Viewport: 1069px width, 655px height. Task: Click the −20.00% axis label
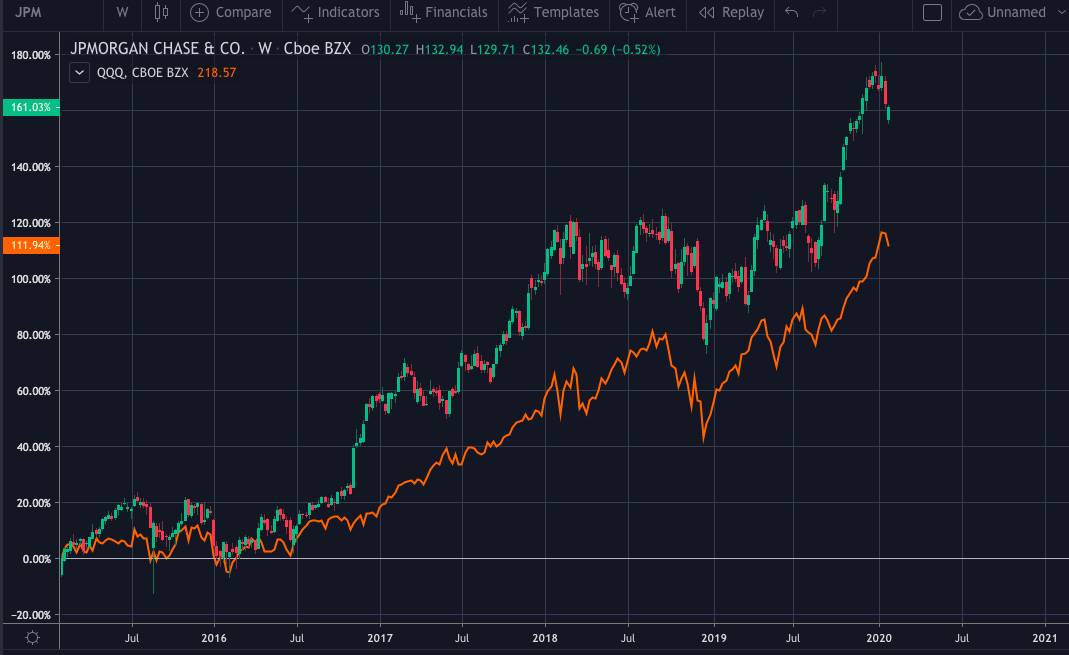pos(31,615)
